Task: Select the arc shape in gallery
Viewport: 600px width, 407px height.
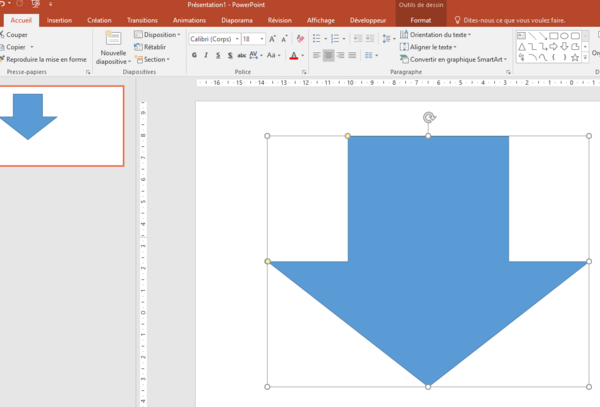Action: pos(532,57)
